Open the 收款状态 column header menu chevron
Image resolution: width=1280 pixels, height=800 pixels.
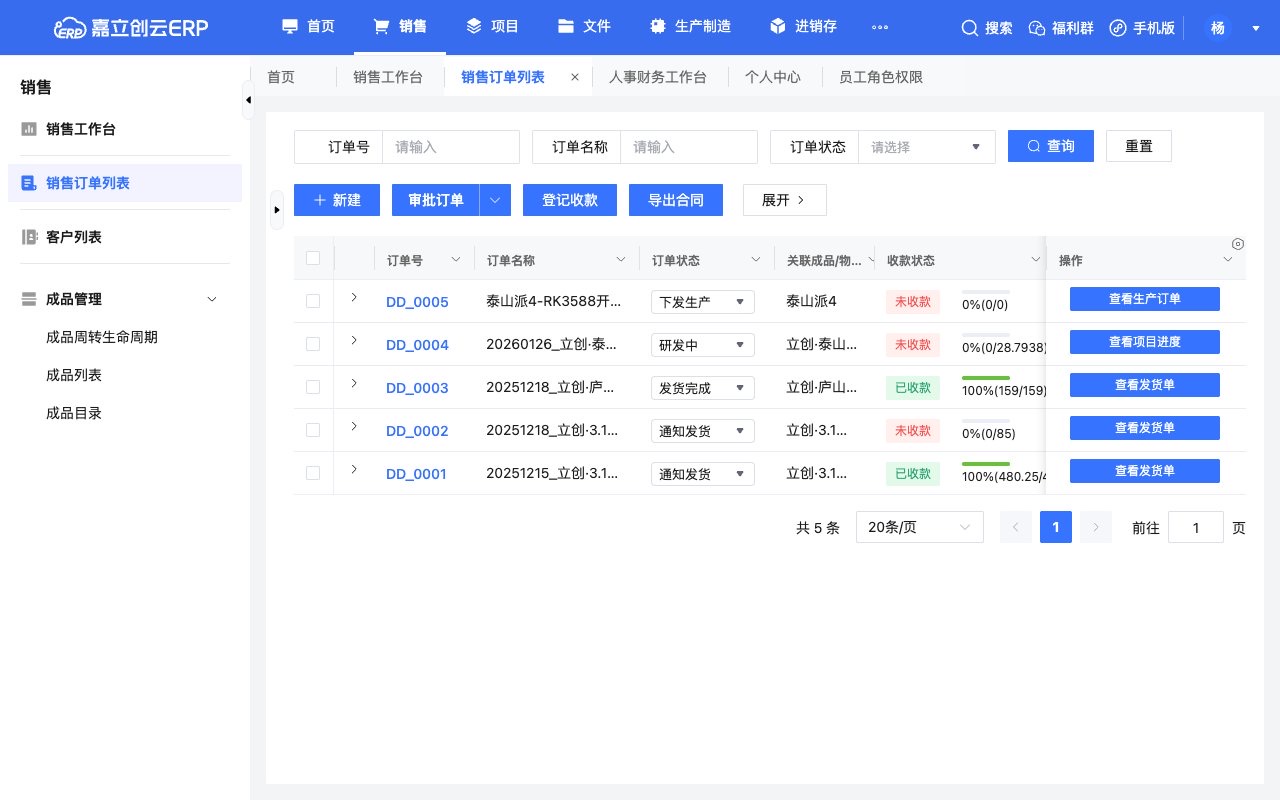pyautogui.click(x=1036, y=259)
